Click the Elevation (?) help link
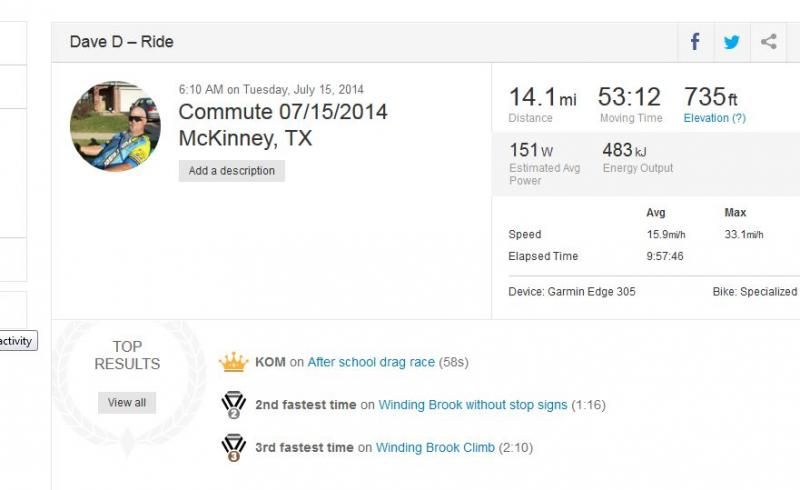The width and height of the screenshot is (800, 490). (714, 118)
